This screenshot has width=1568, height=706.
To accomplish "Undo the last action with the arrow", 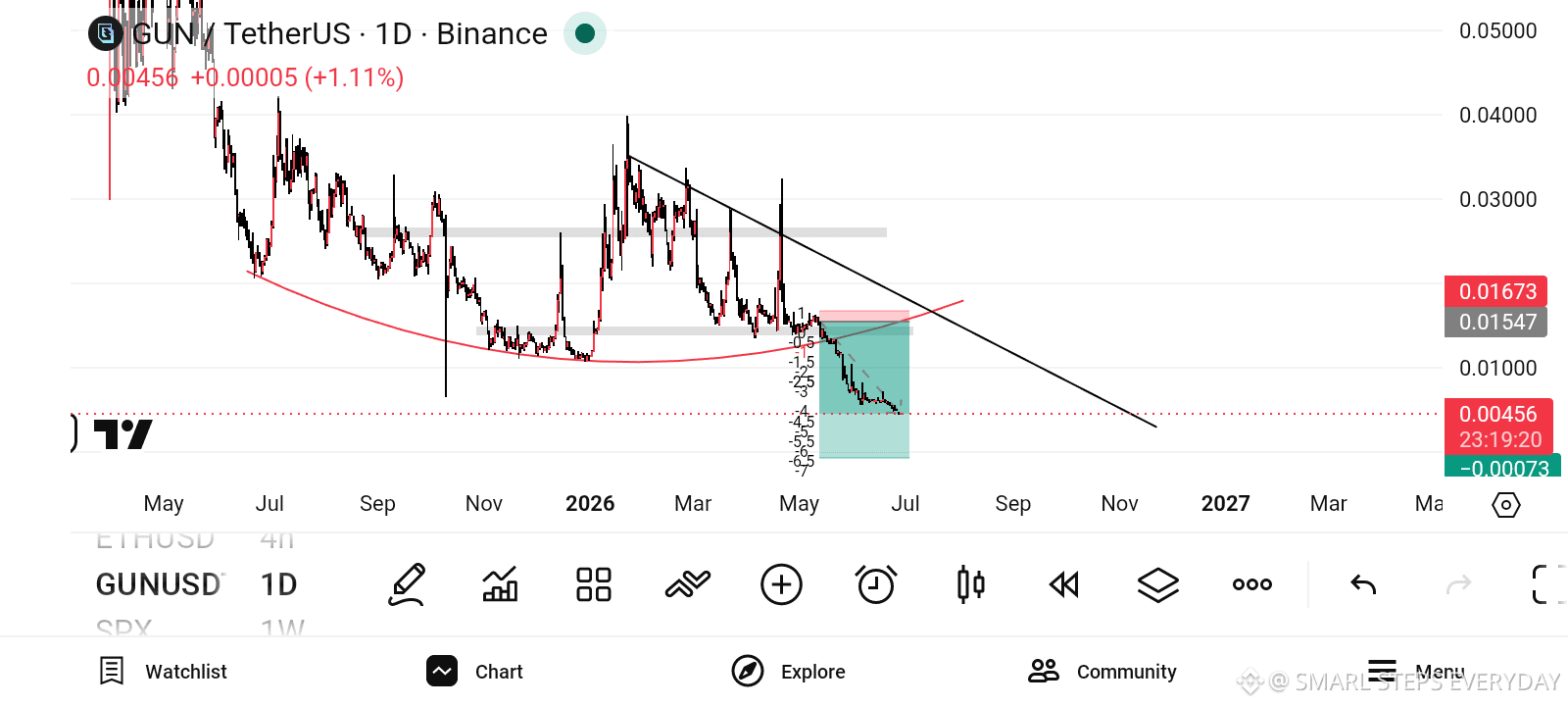I will 1363,584.
